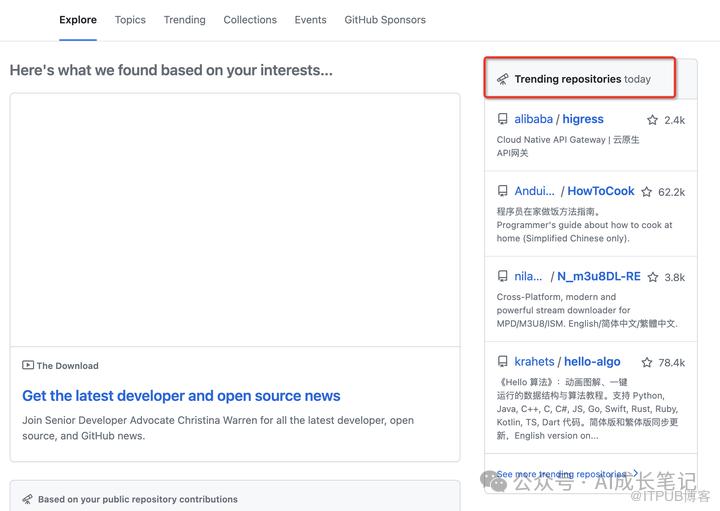Viewport: 720px width, 511px height.
Task: Click the Andui... owner link
Action: tap(534, 191)
